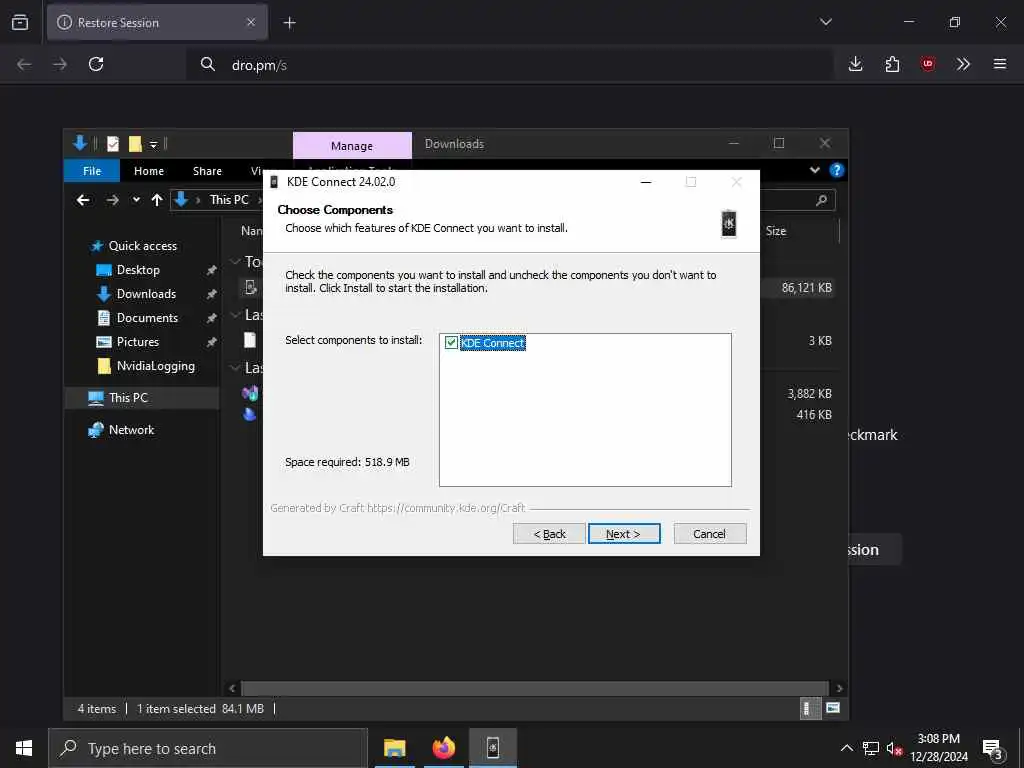Open Downloads in Explorer sidebar
The width and height of the screenshot is (1024, 768).
[146, 294]
